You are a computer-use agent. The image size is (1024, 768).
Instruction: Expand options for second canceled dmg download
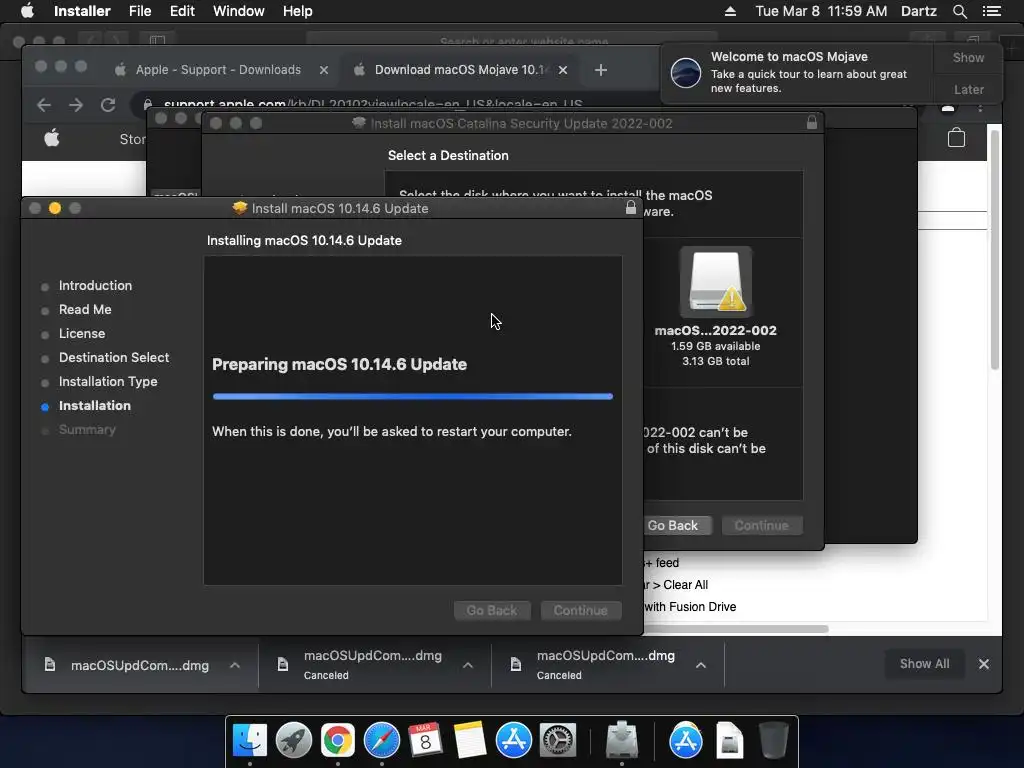click(x=468, y=665)
